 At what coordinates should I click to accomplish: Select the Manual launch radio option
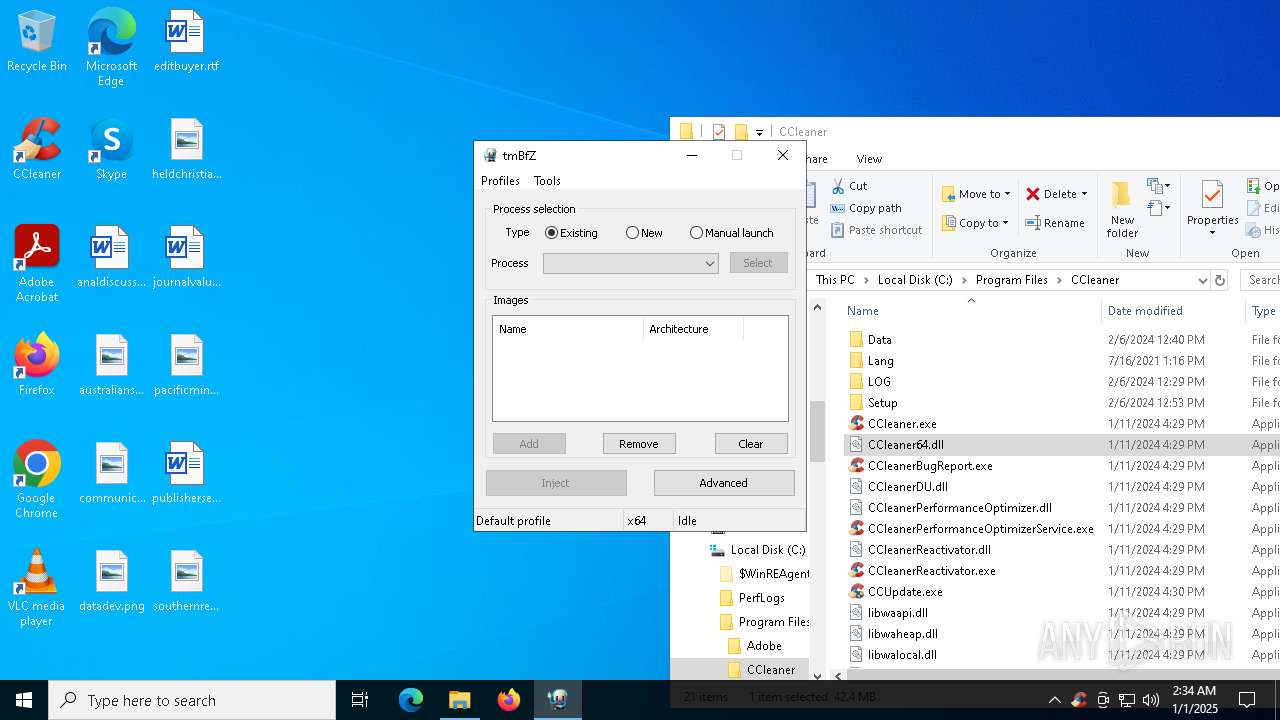coord(732,233)
